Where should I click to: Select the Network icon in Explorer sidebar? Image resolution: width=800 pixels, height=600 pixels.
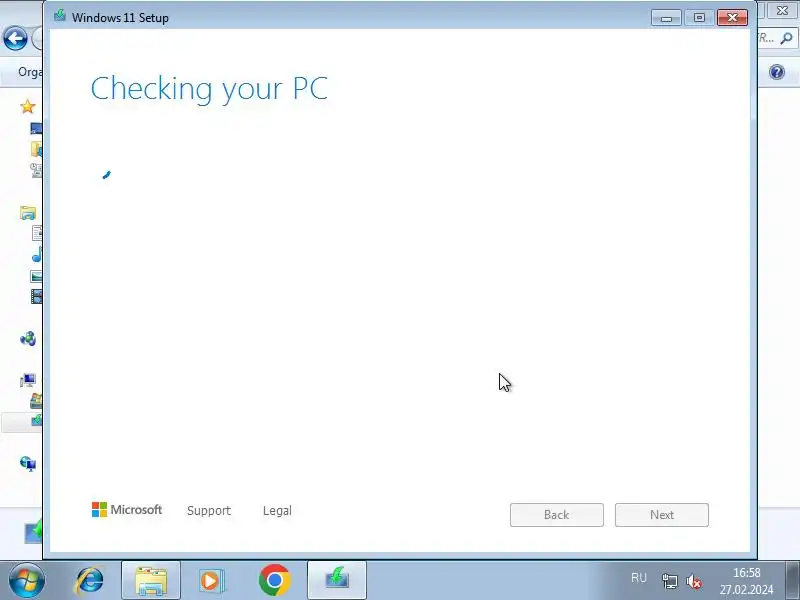28,463
